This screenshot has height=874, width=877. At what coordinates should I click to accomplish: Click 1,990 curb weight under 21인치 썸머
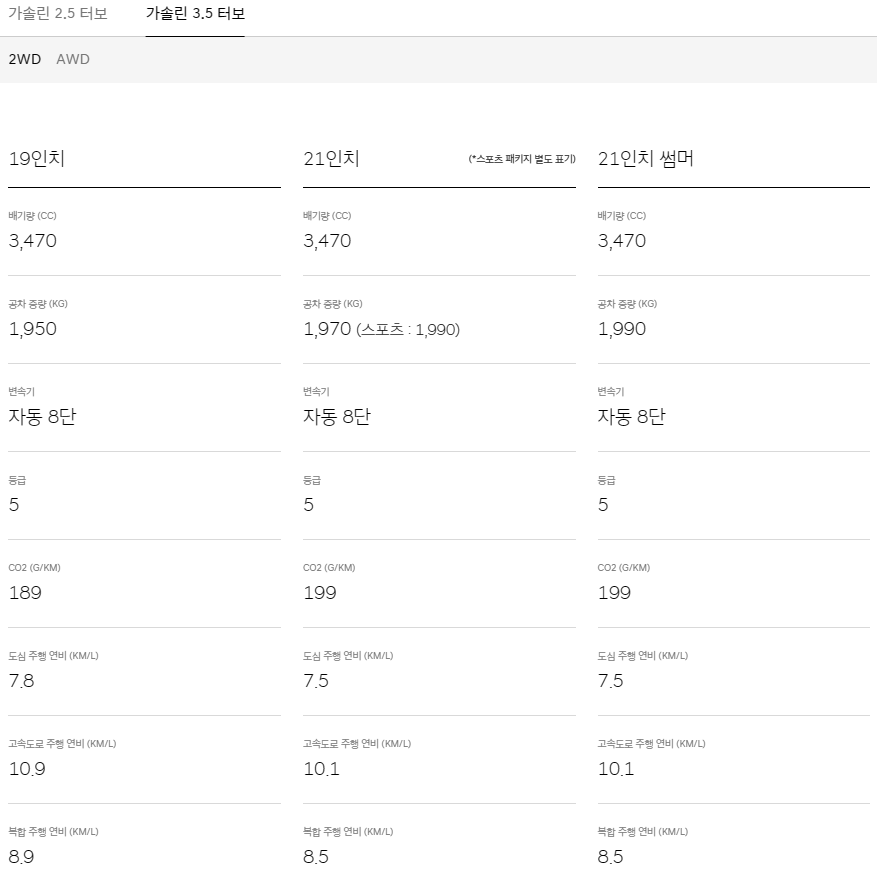[x=622, y=329]
